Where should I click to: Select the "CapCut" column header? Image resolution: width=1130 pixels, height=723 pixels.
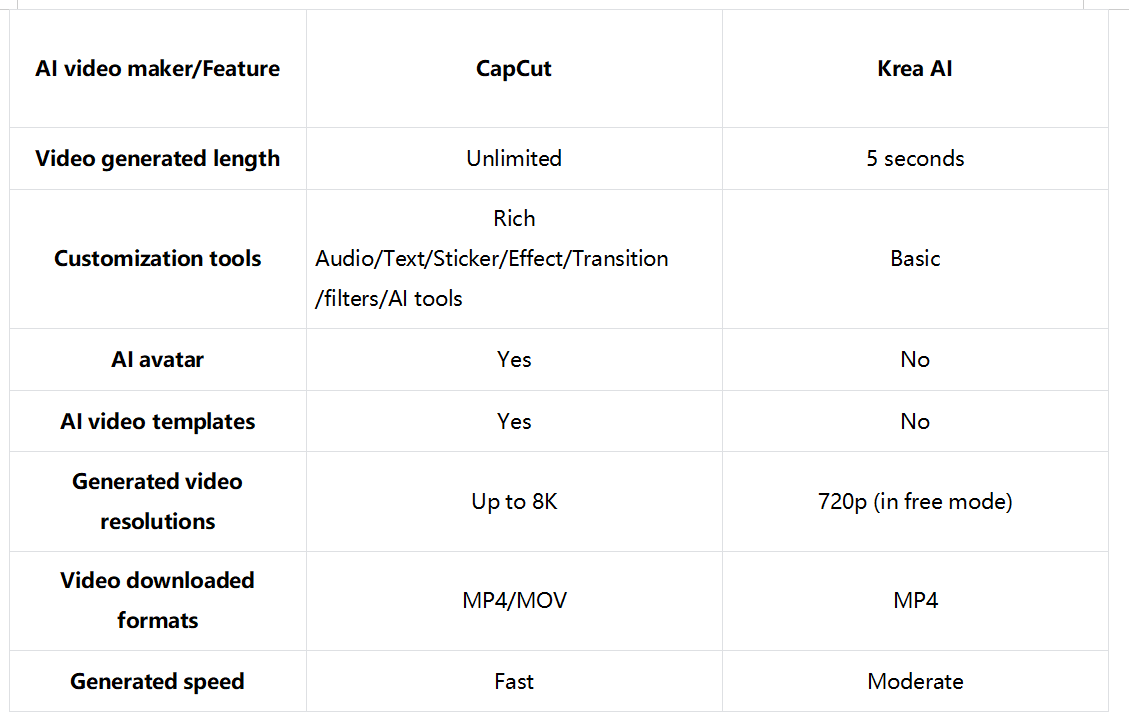pyautogui.click(x=514, y=69)
